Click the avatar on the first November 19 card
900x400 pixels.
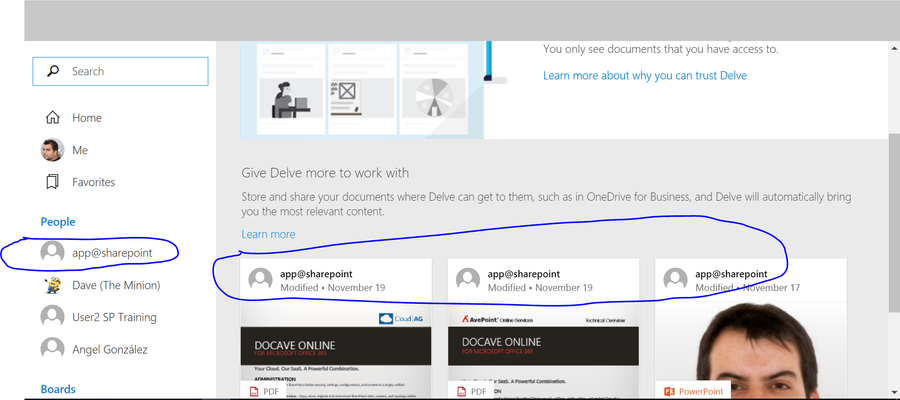(x=261, y=279)
